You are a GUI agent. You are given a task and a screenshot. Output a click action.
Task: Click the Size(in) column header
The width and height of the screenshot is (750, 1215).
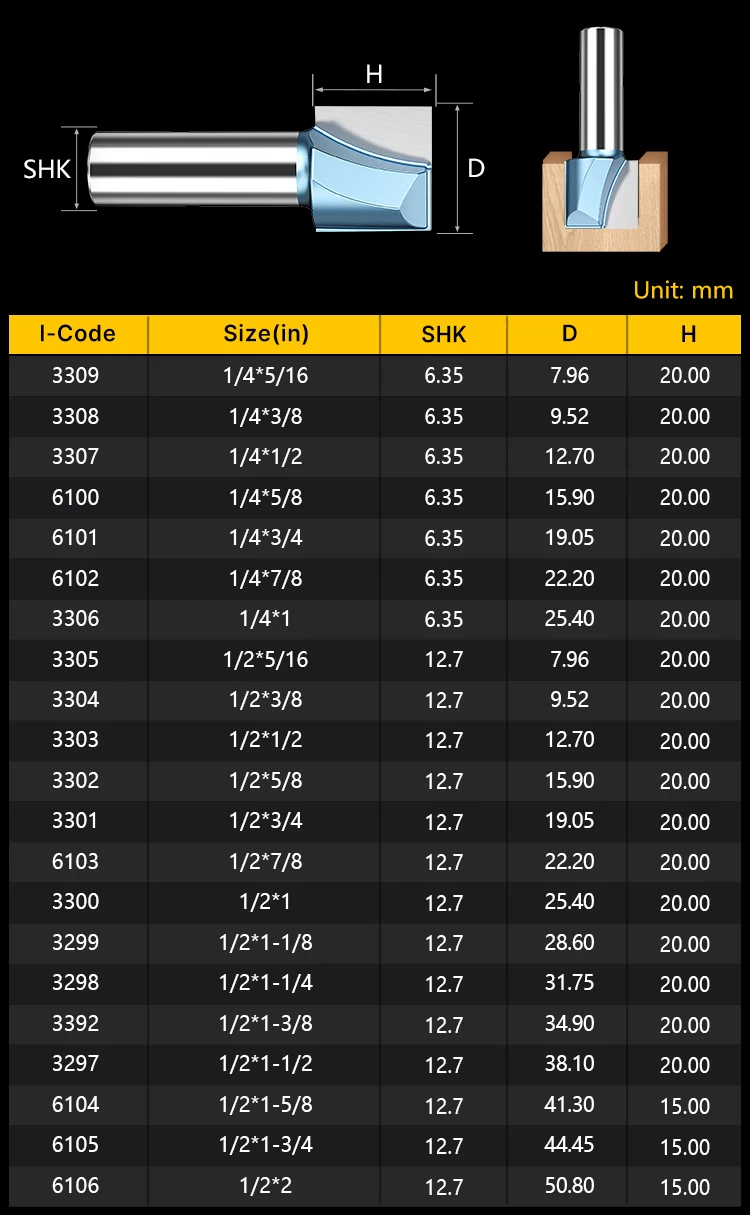(x=265, y=334)
